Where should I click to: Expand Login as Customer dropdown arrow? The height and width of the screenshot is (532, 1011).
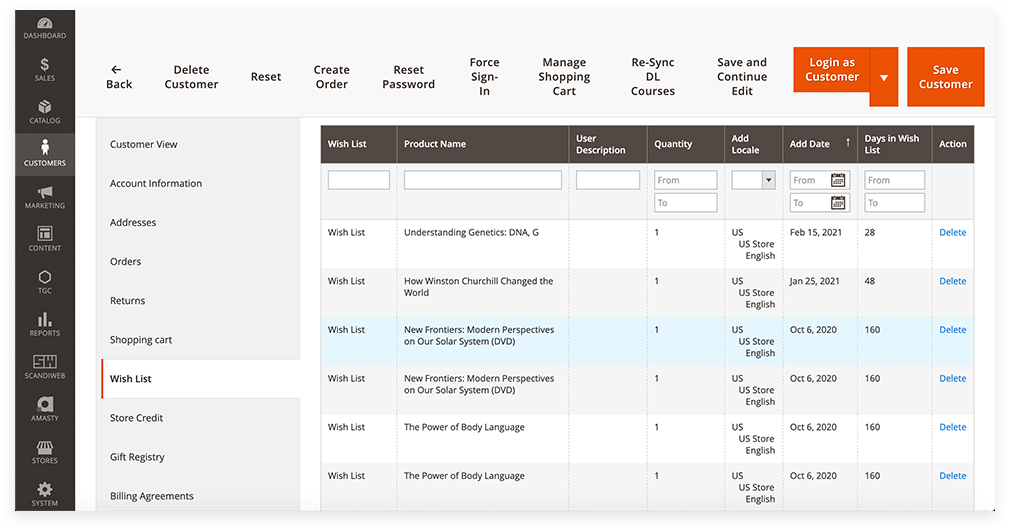coord(883,77)
